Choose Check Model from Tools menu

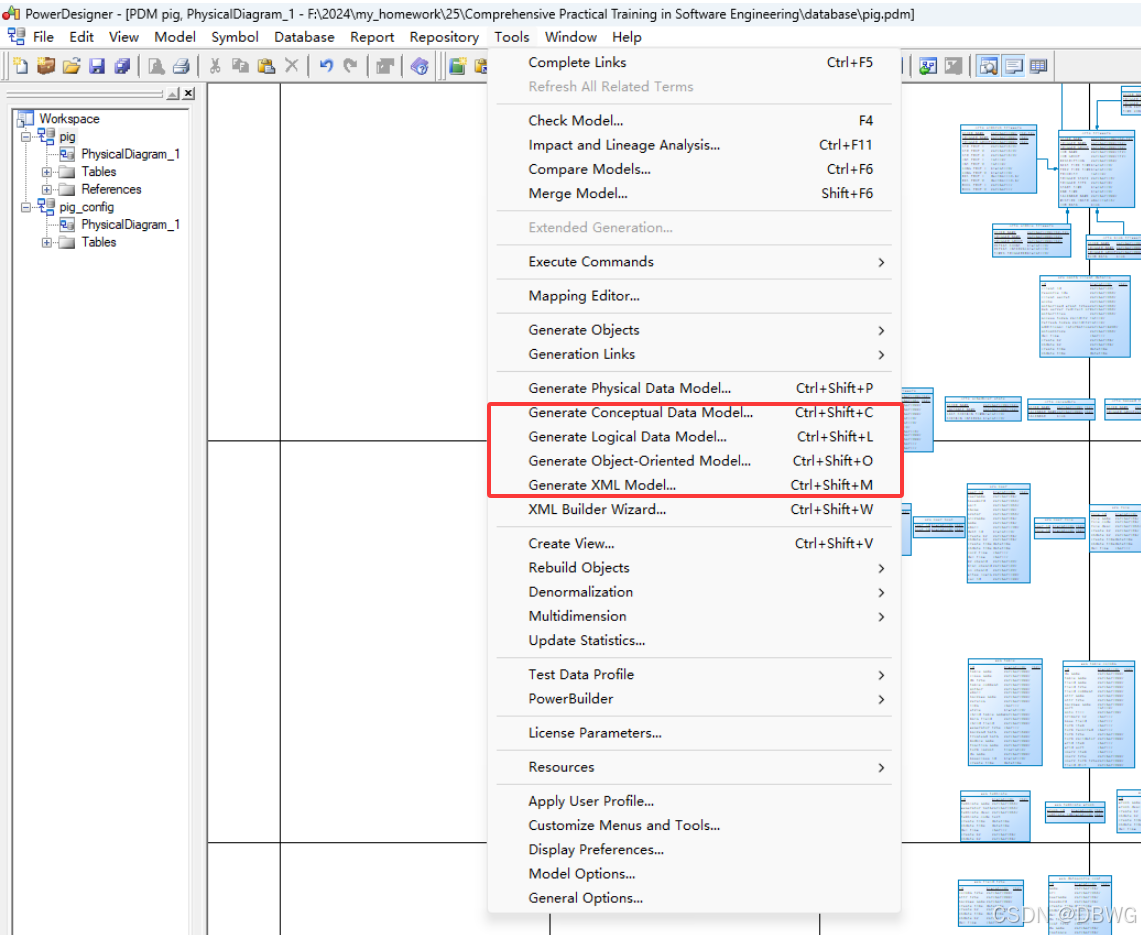[693, 121]
